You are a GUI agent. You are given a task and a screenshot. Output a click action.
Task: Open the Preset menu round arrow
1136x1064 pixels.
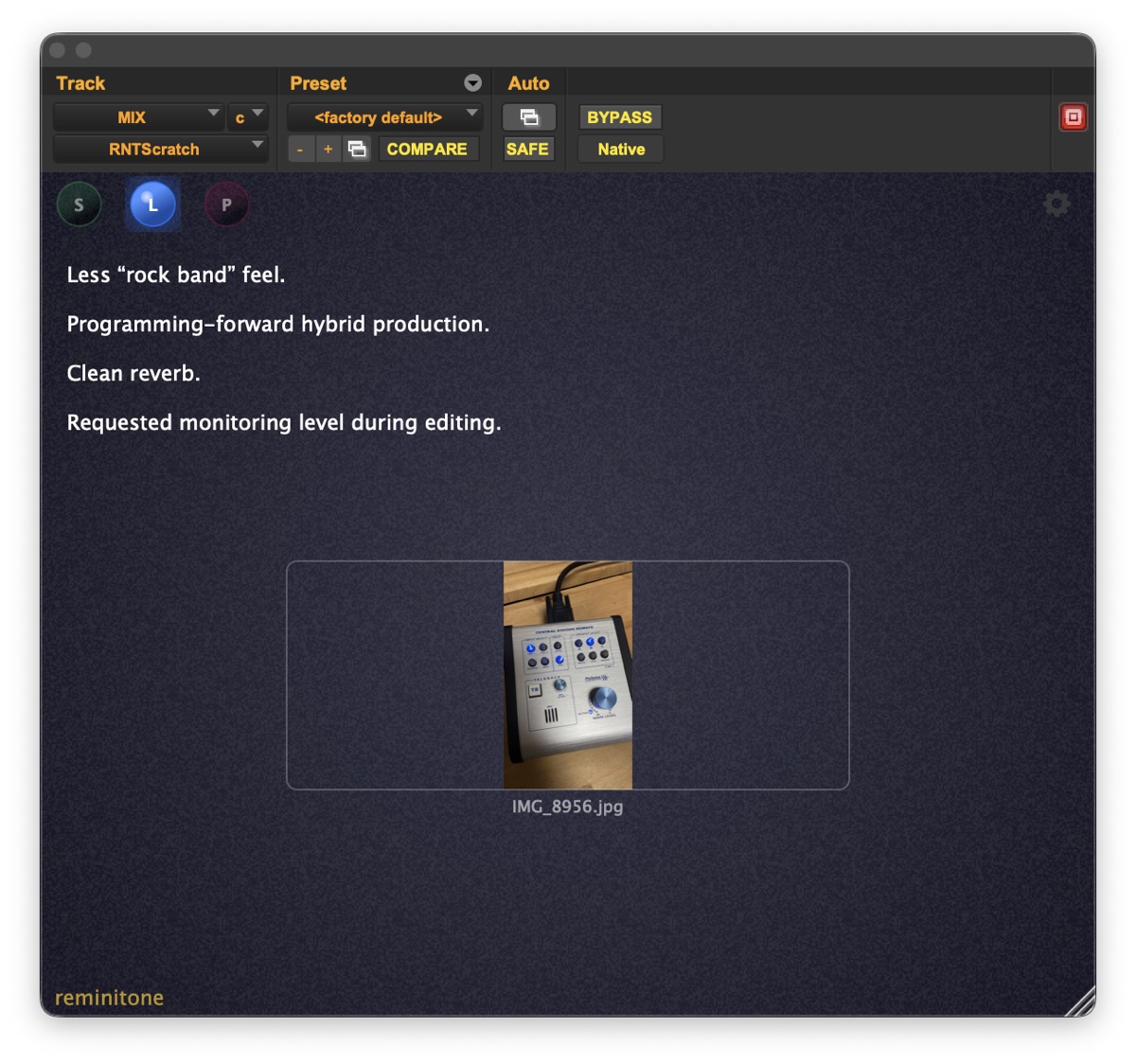click(x=472, y=83)
